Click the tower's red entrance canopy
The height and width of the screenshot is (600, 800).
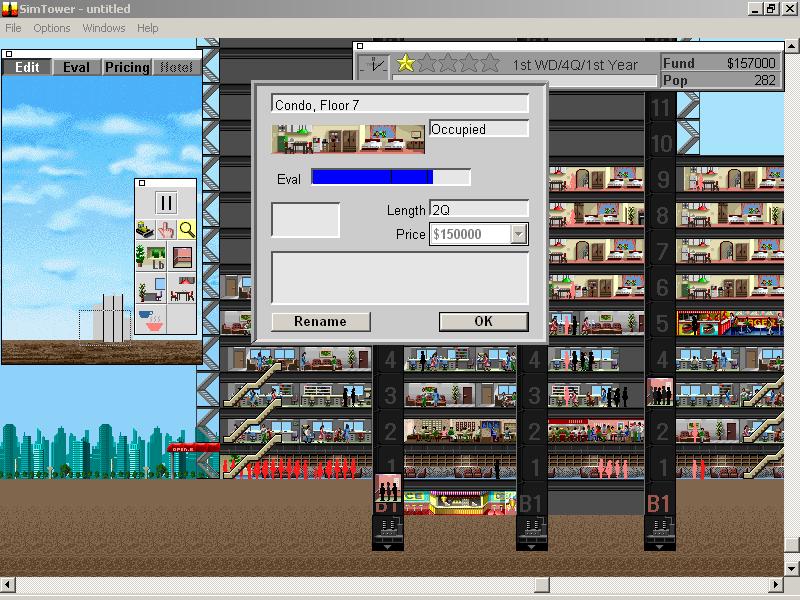(x=193, y=448)
